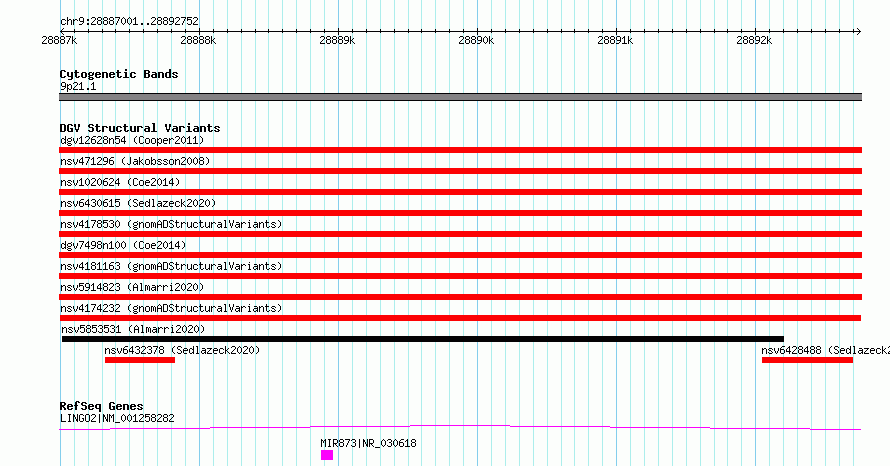
Task: Click the red nsv4178530 variant bar
Action: coord(460,234)
